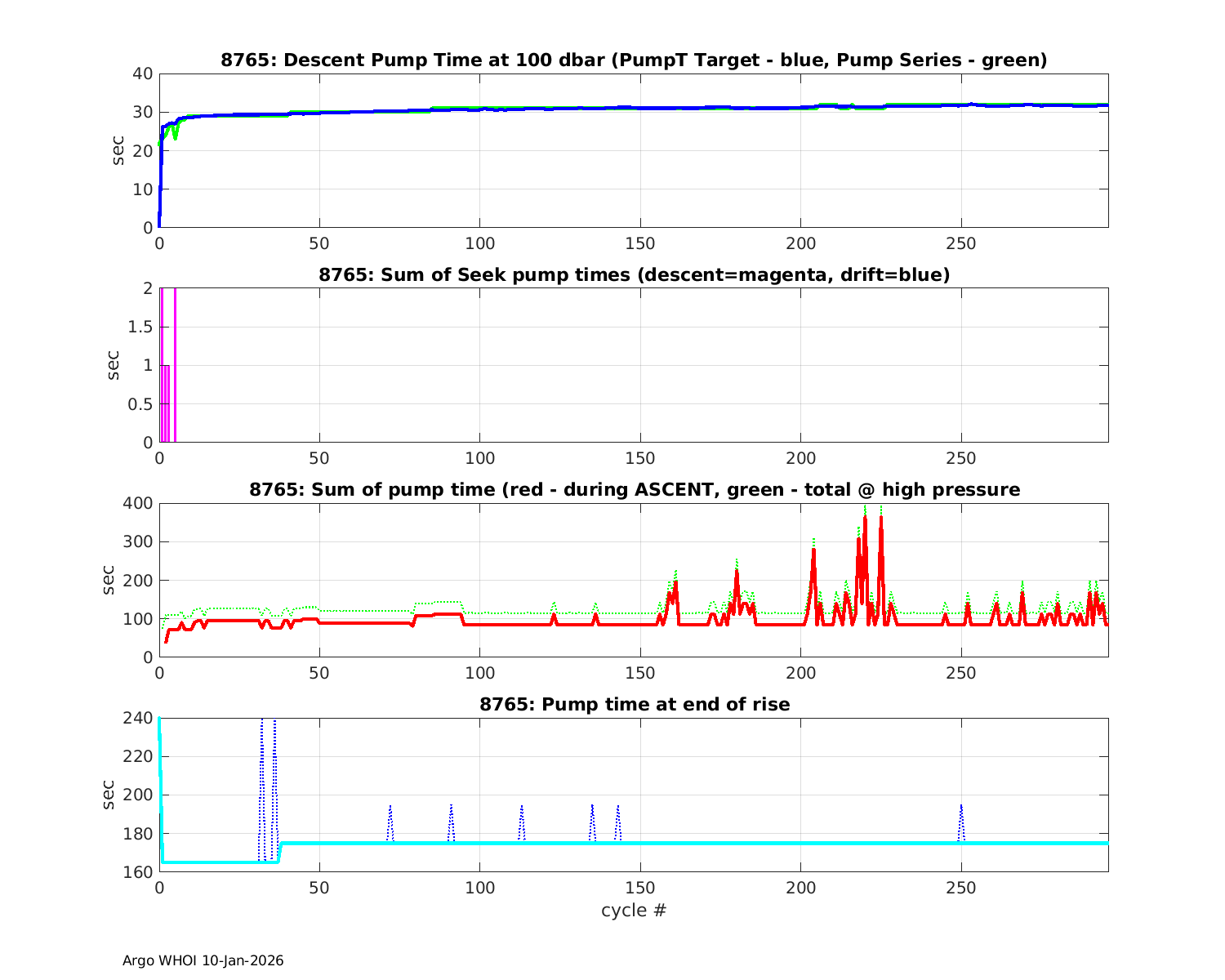This screenshot has height=980, width=1225.
Task: Click the '40' y-axis tick on top plot
Action: (142, 73)
